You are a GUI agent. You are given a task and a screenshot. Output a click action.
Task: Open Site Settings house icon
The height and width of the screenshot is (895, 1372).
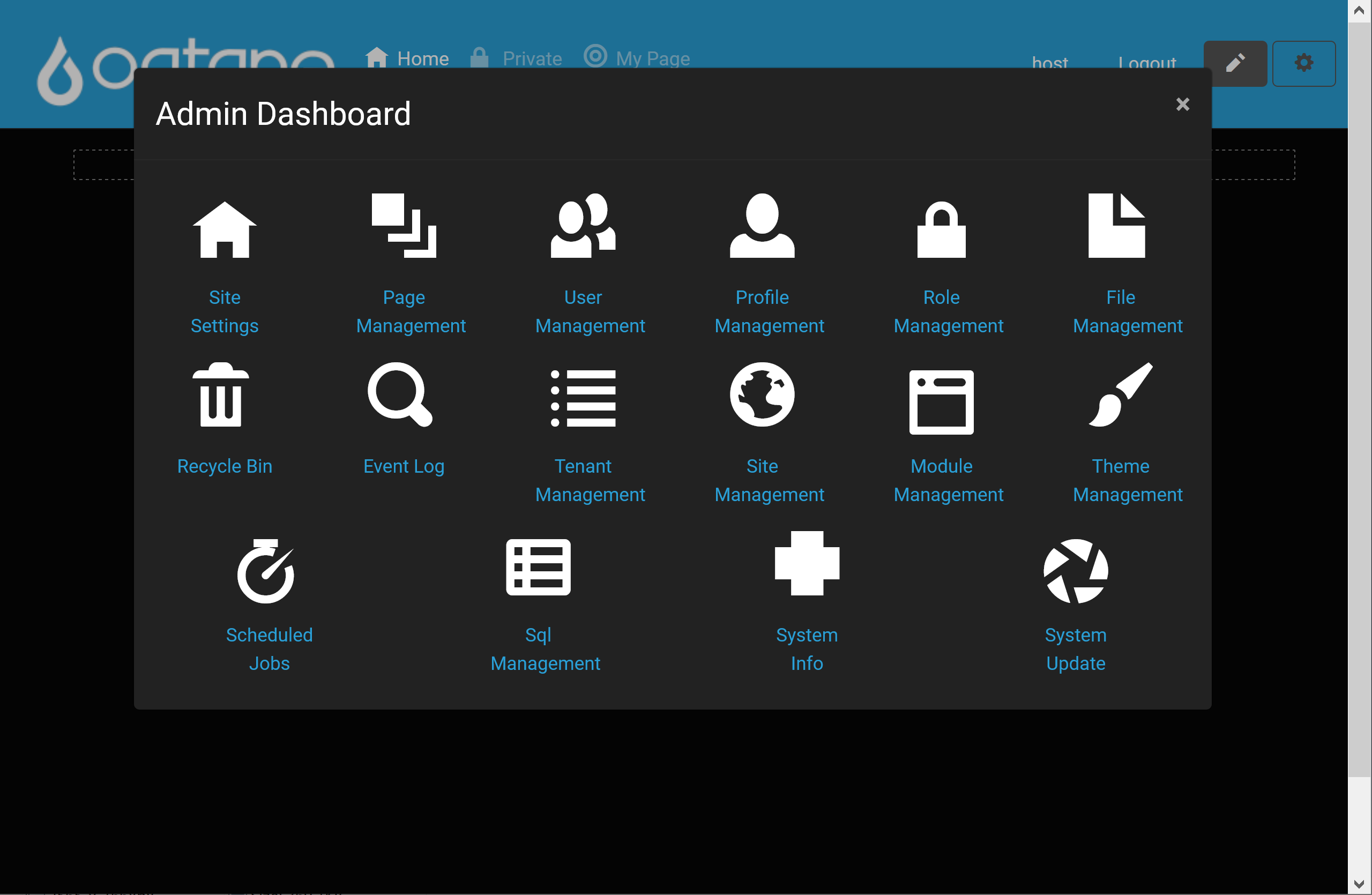coord(224,229)
